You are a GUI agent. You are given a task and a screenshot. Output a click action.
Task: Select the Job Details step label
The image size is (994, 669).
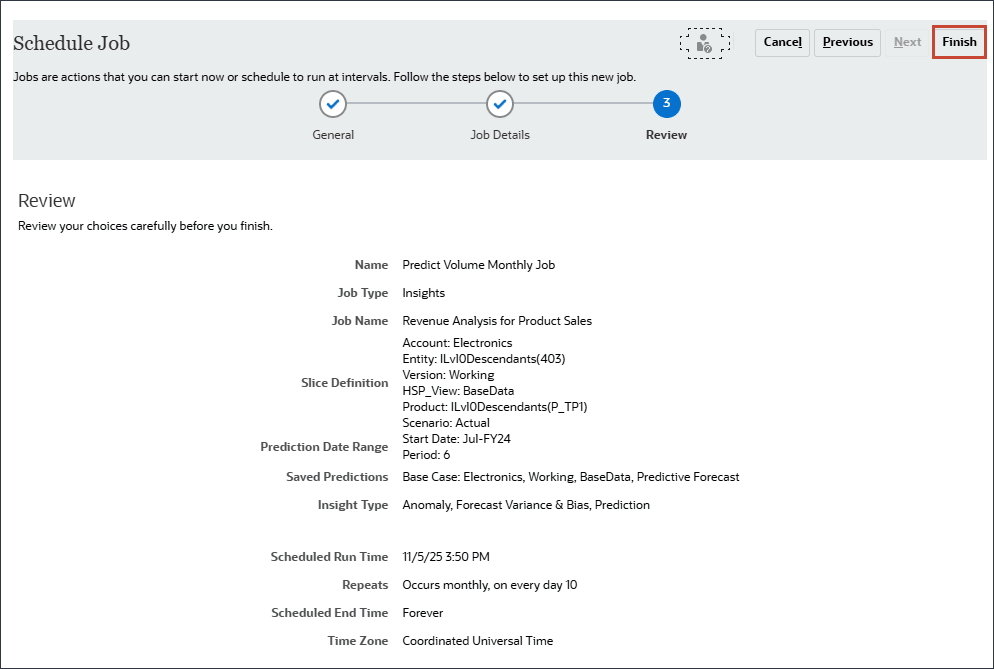(500, 134)
